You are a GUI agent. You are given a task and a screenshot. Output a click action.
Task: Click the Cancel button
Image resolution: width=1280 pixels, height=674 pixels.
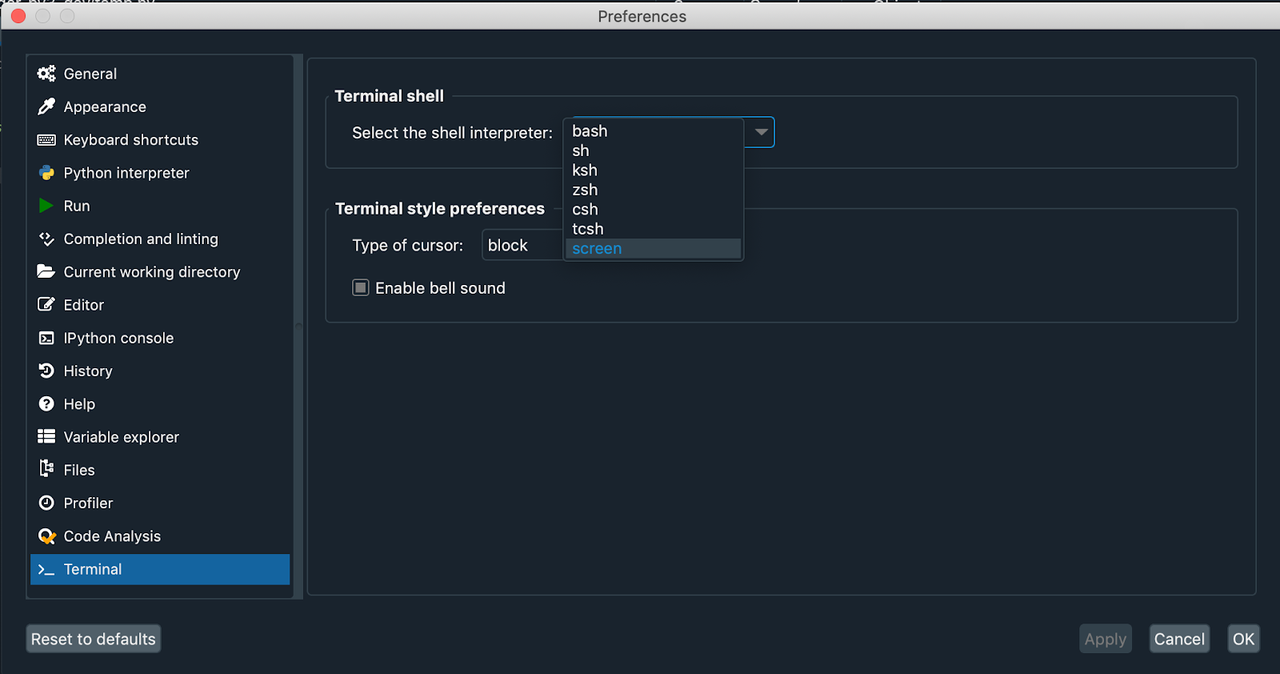(1179, 639)
